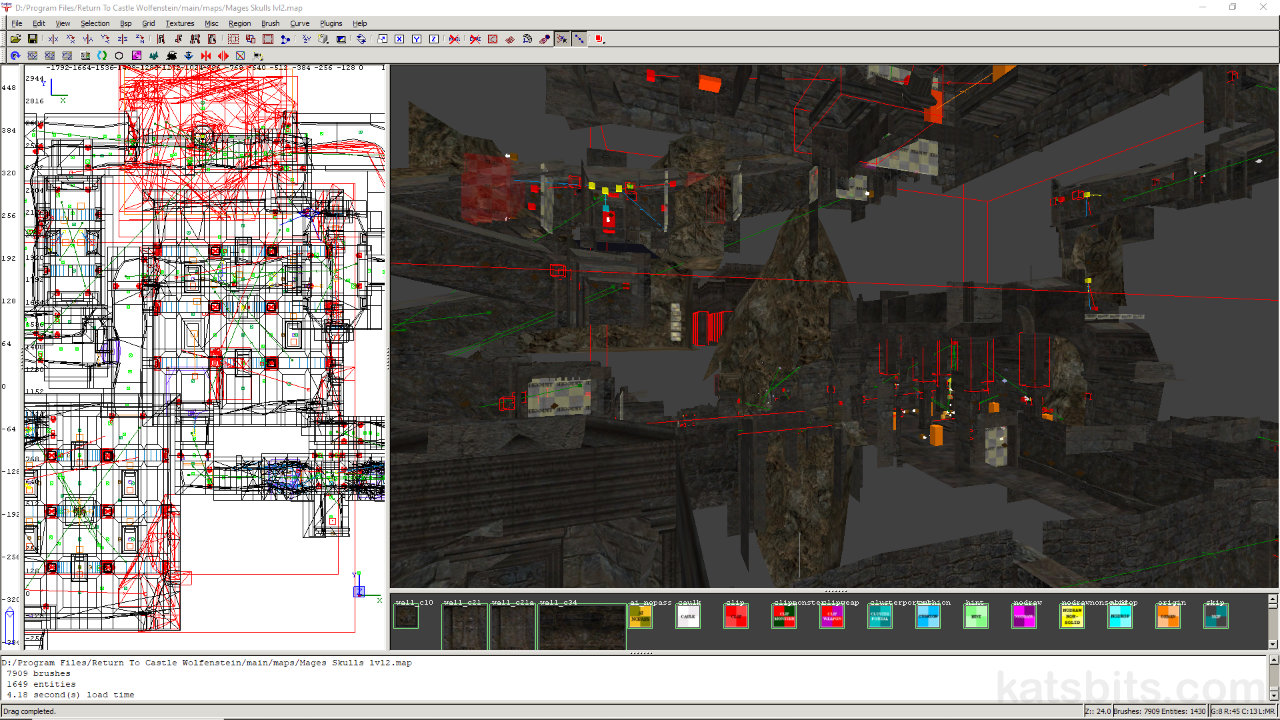
Task: Select the wall_c34 texture thumbnail
Action: coord(582,627)
